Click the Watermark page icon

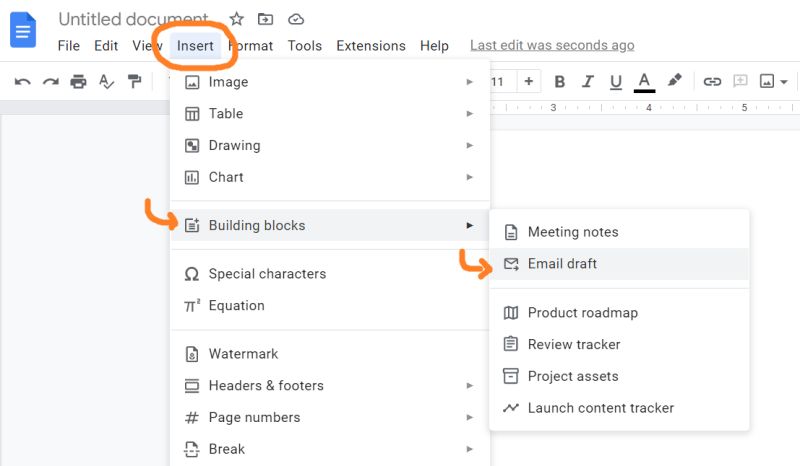coord(192,354)
